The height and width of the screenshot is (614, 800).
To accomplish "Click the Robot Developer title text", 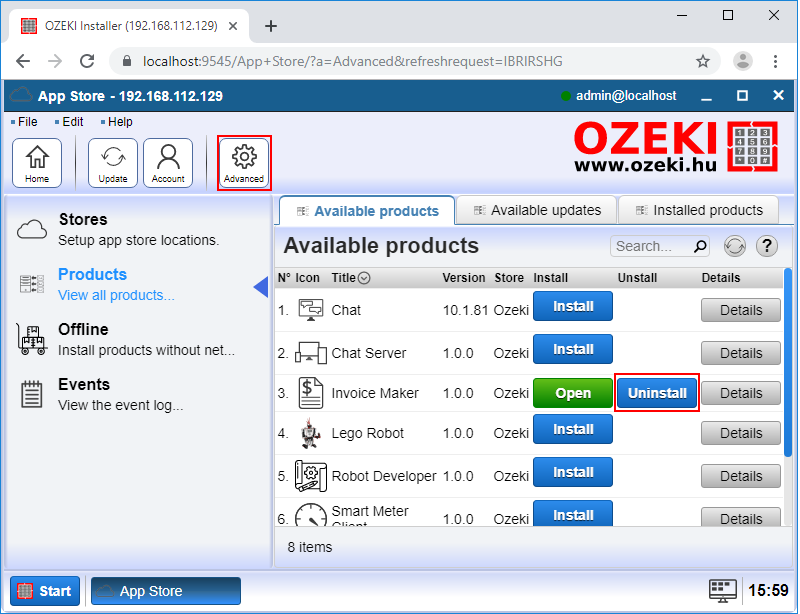I will [384, 476].
